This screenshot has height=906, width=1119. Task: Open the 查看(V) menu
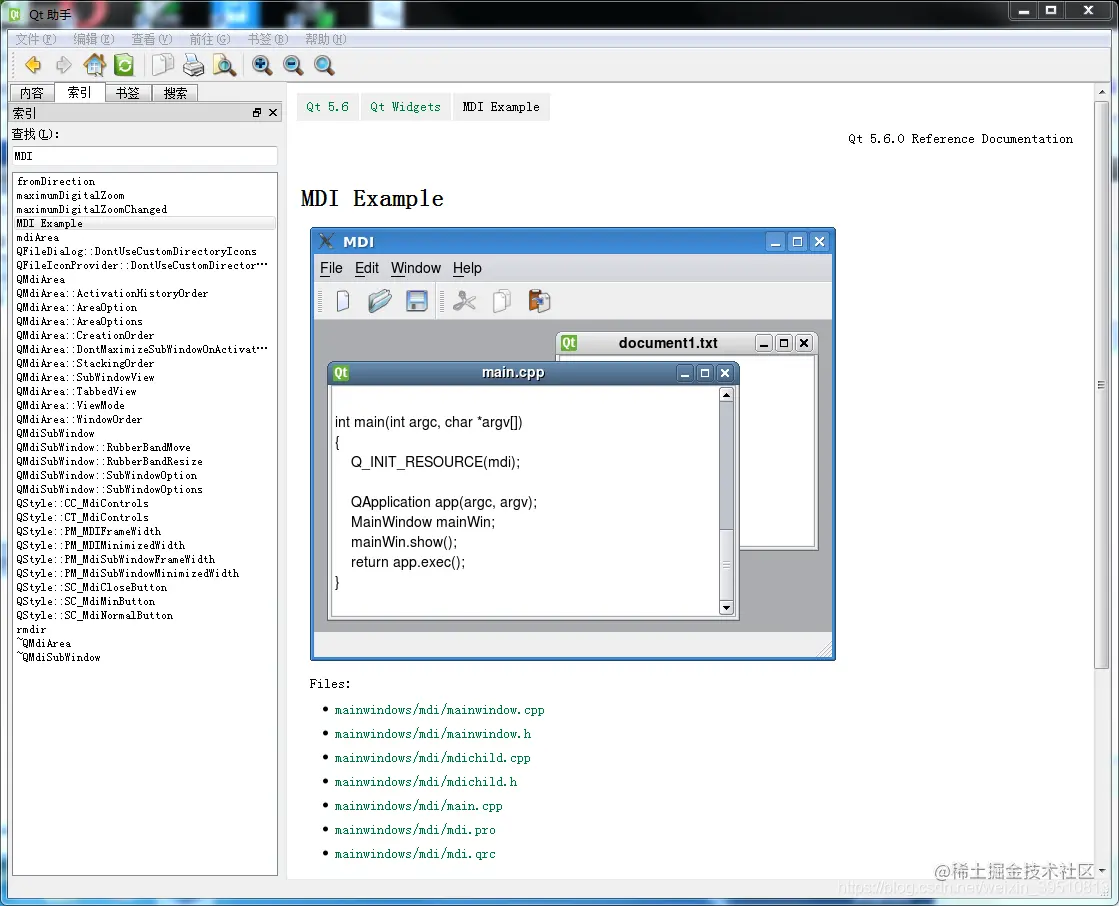click(x=151, y=39)
